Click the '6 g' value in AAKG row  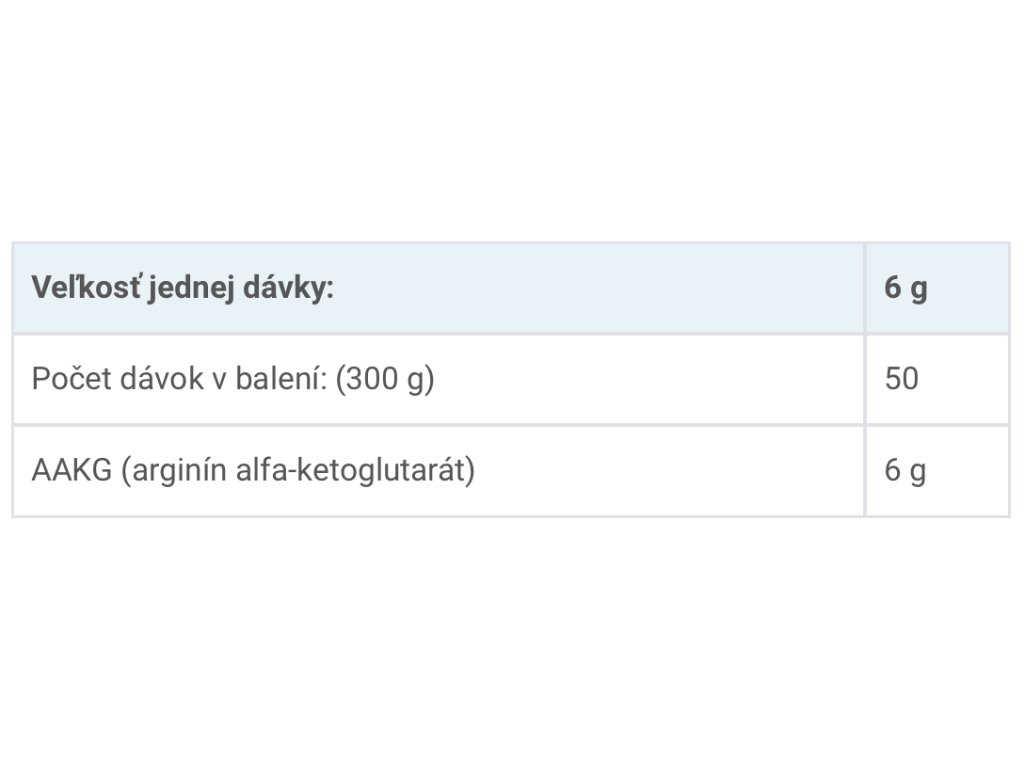coord(905,471)
